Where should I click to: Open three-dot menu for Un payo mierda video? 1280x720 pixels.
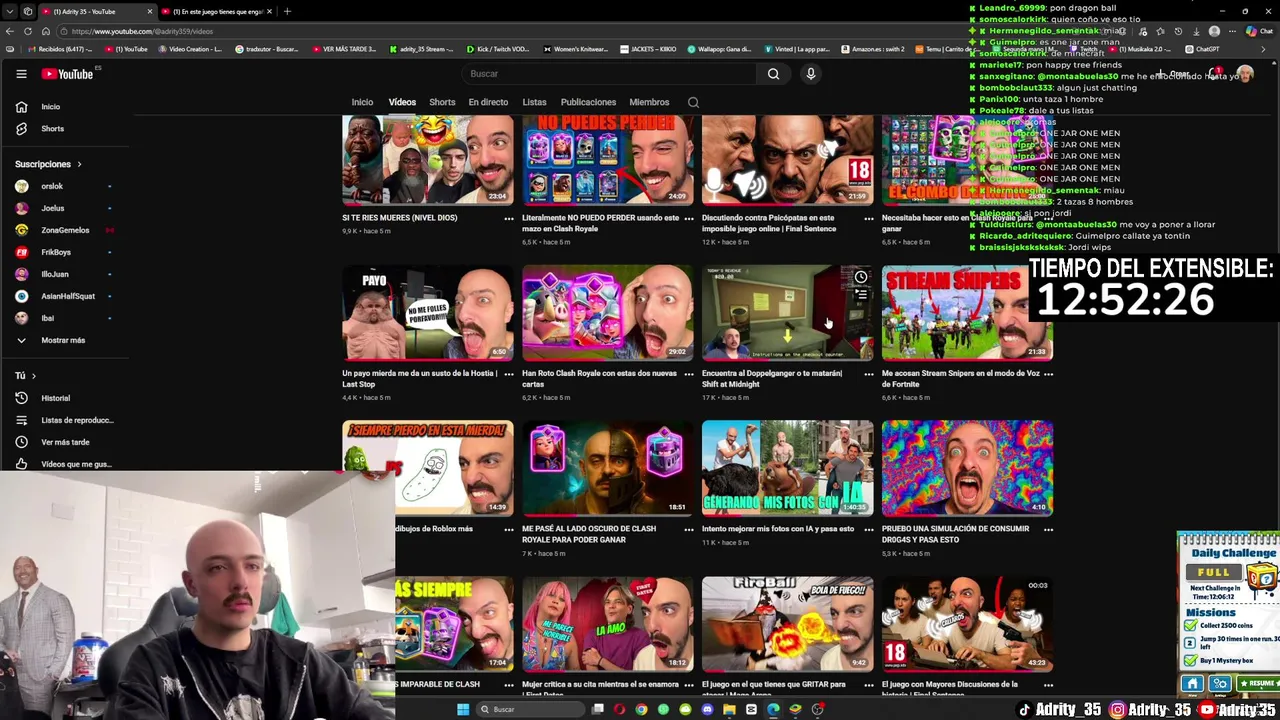click(508, 374)
